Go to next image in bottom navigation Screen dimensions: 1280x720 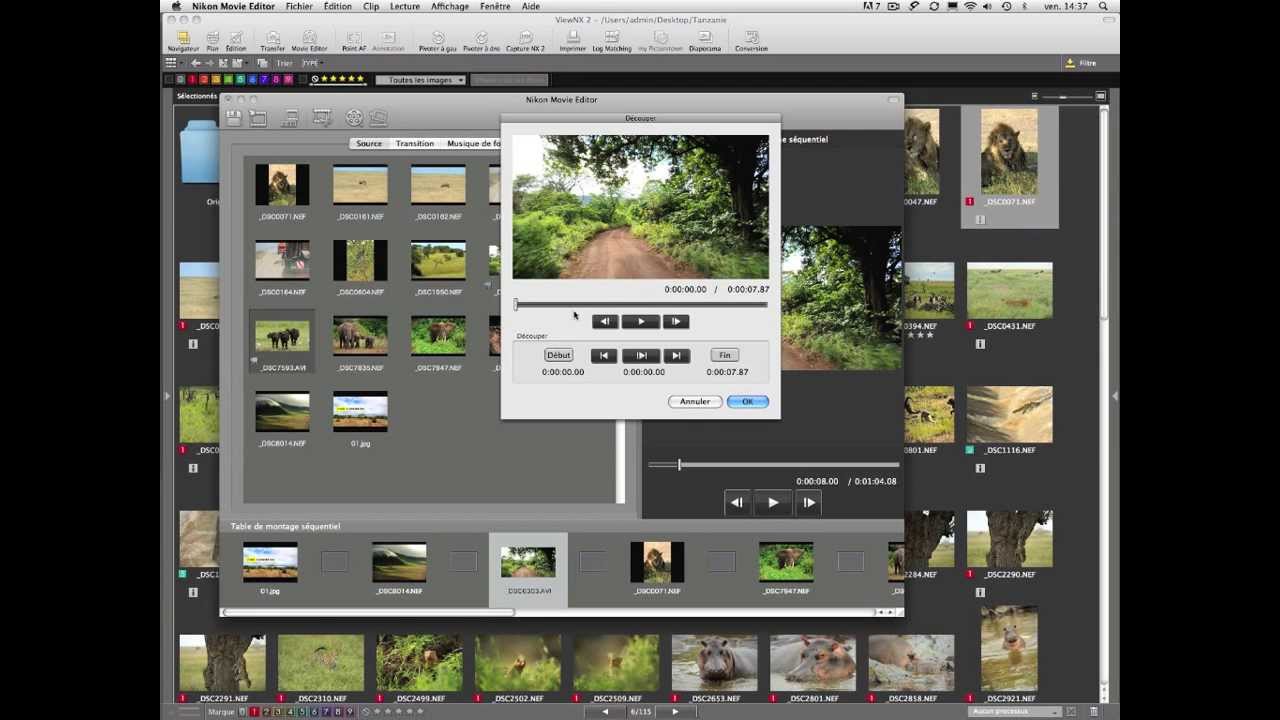(x=675, y=711)
